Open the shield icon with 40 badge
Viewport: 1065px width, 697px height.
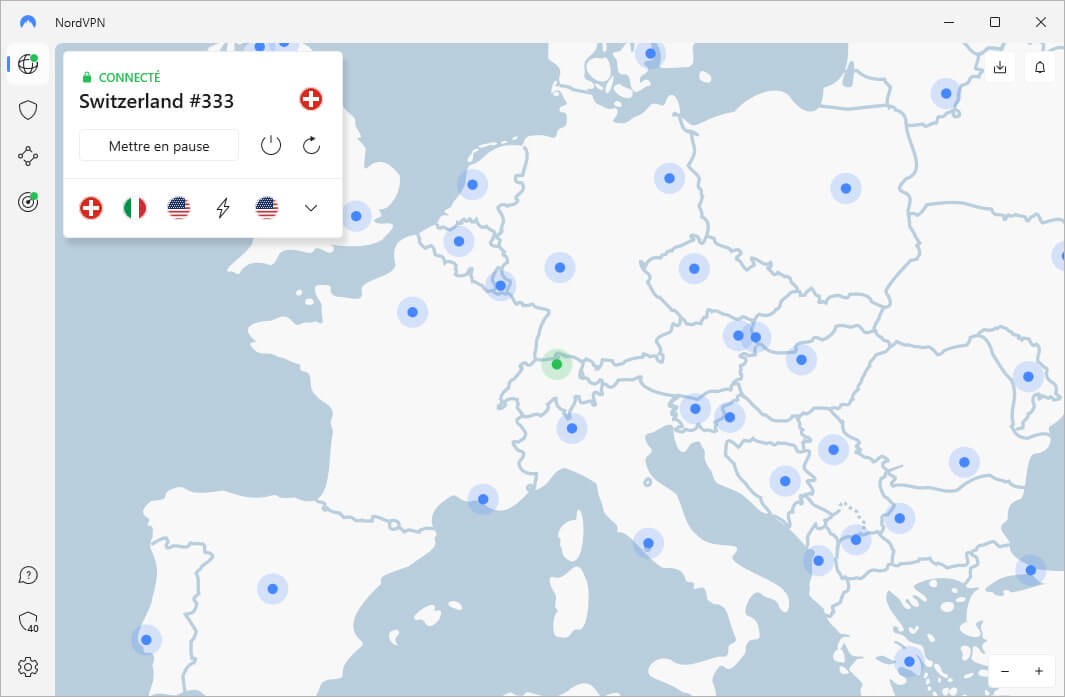(x=28, y=622)
